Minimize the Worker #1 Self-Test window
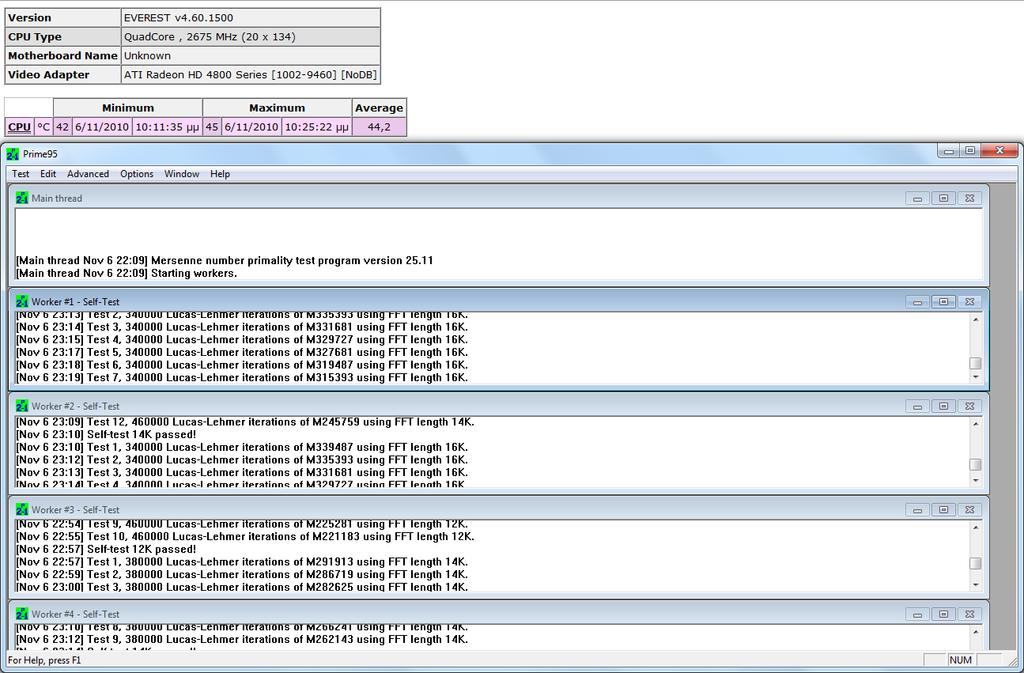This screenshot has height=673, width=1024. point(918,302)
